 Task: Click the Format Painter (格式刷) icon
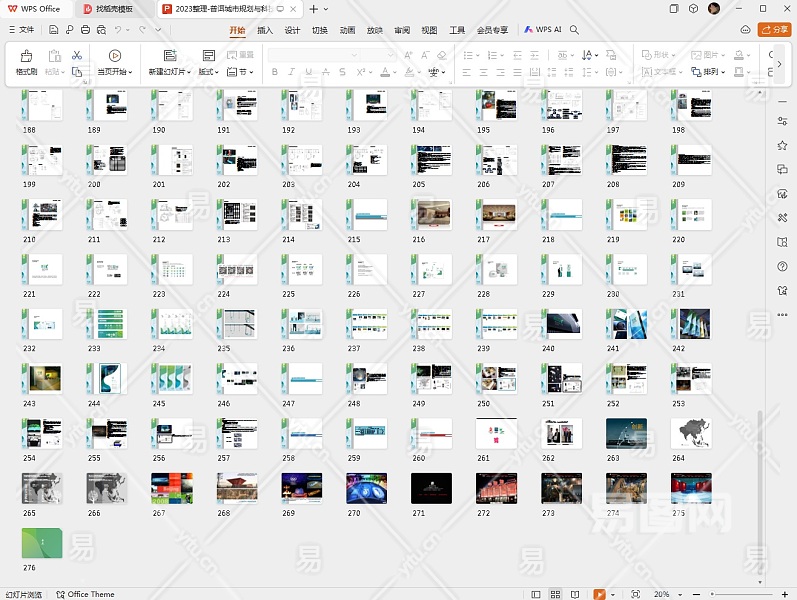click(26, 57)
